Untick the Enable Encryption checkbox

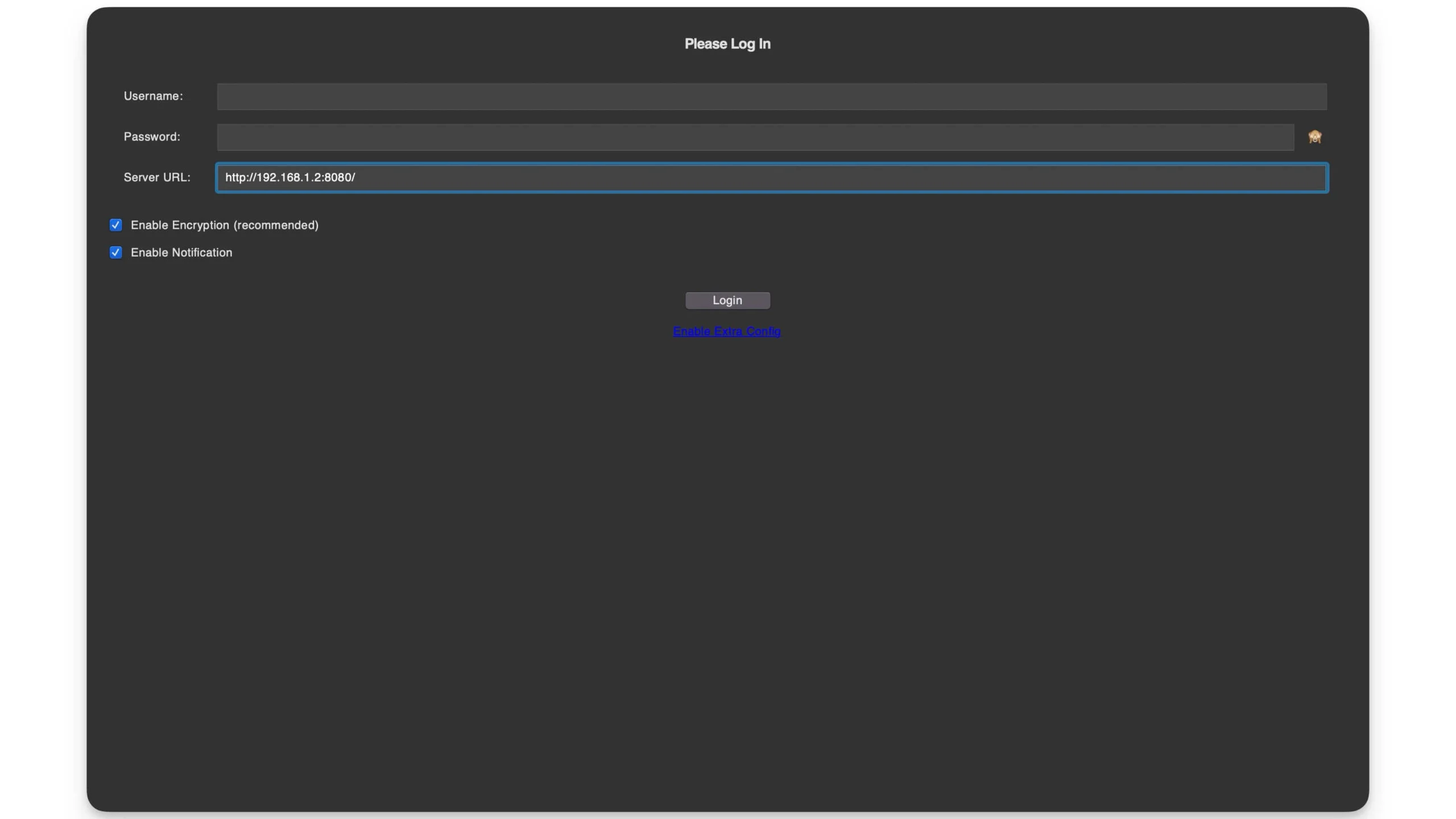116,225
